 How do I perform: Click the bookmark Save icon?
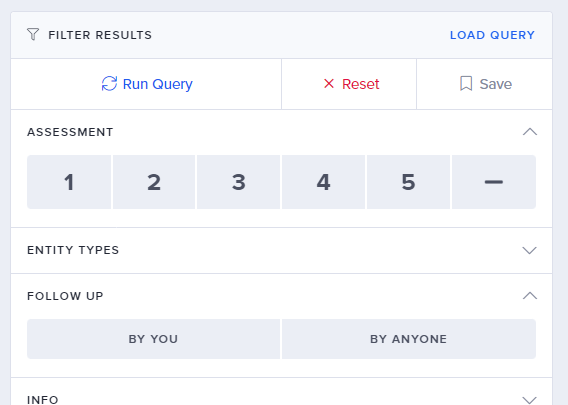(466, 84)
